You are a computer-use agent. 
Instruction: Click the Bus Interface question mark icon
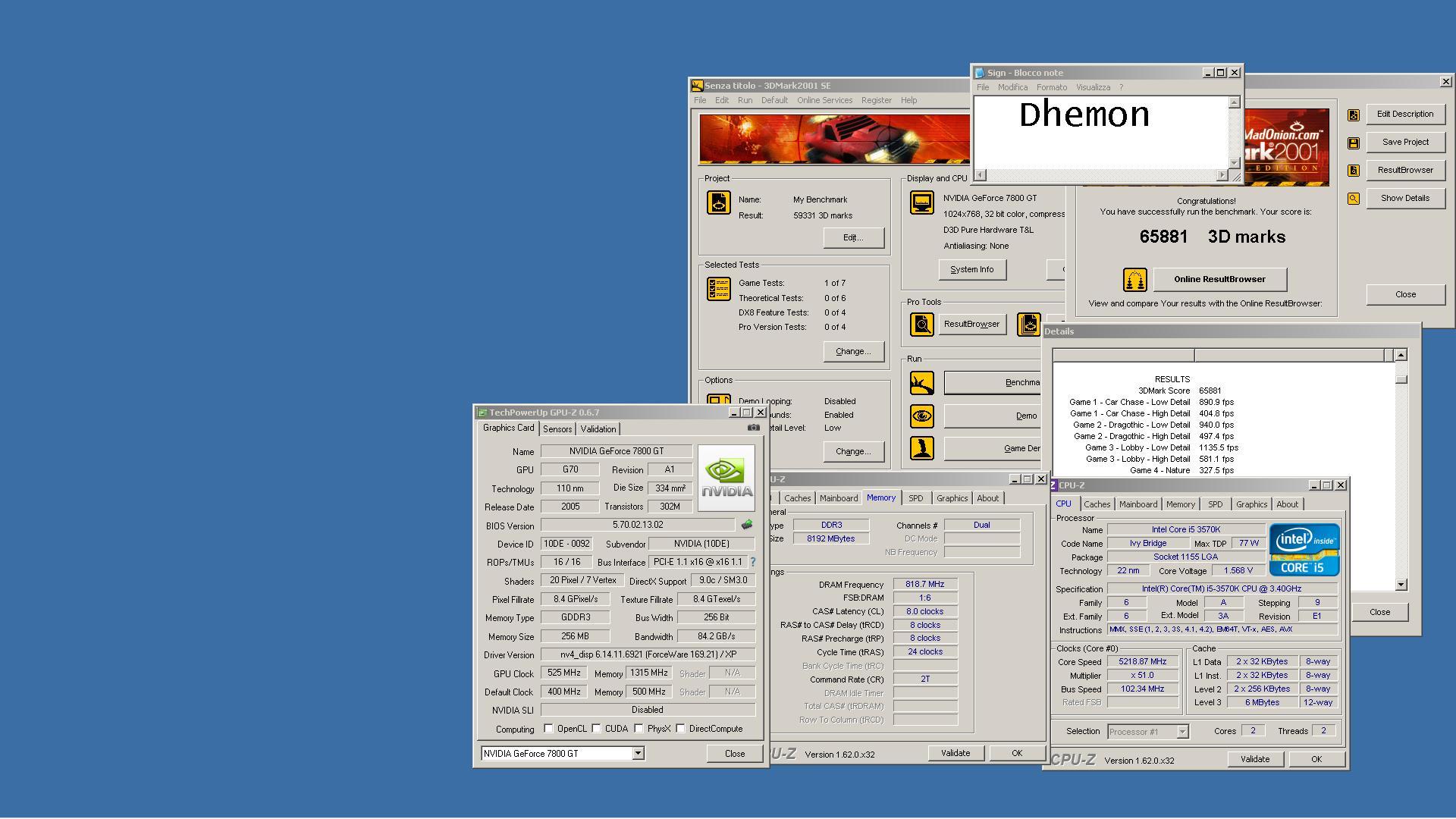click(x=752, y=562)
